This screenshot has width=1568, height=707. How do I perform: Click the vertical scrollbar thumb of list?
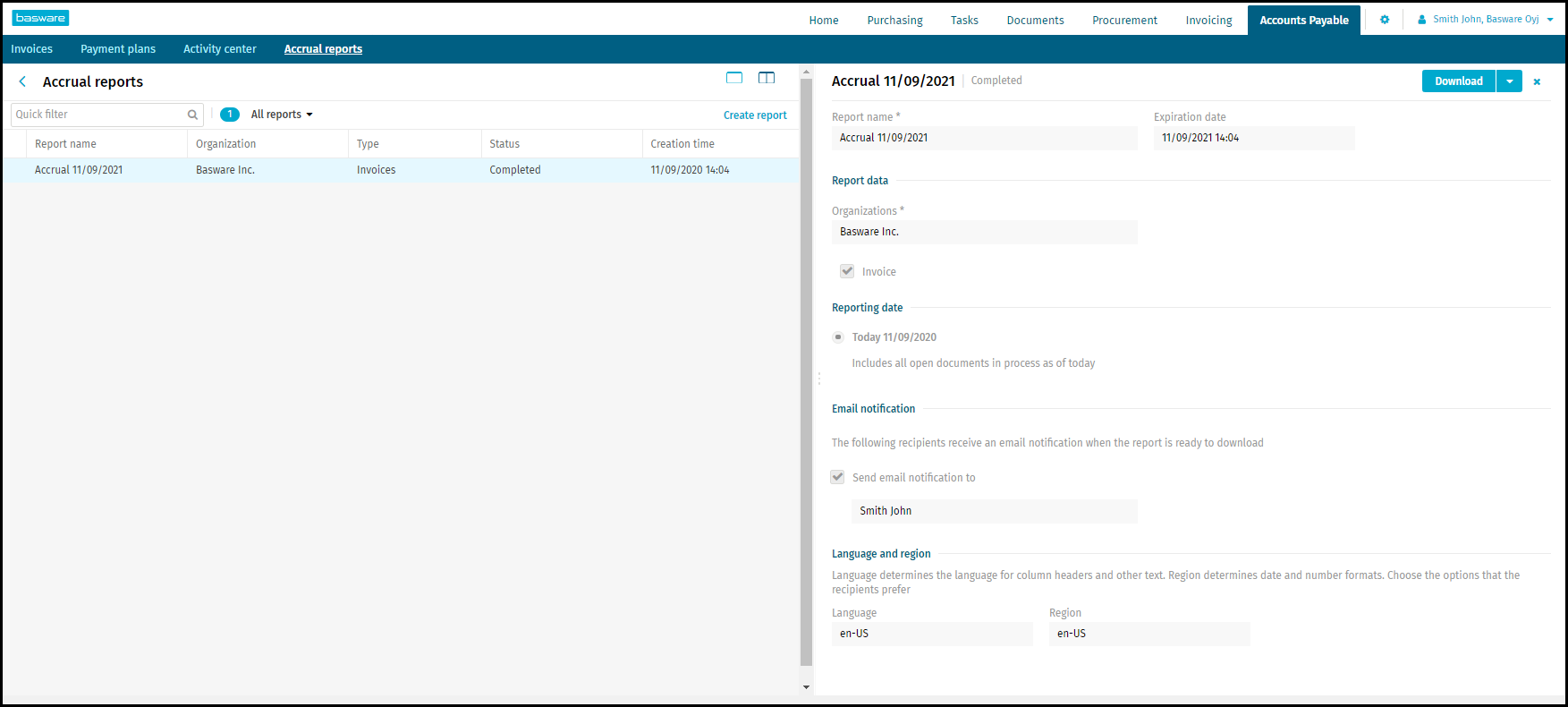click(x=806, y=372)
